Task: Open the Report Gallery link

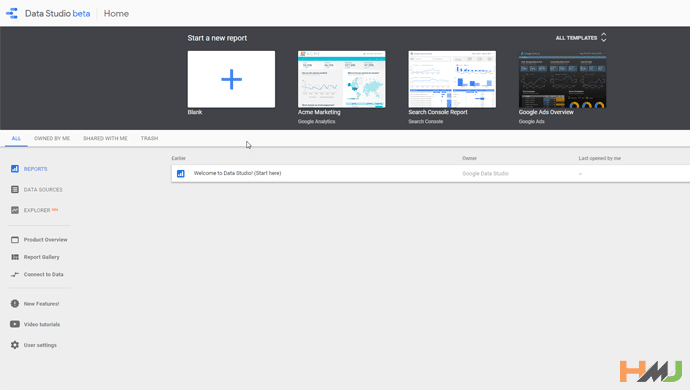Action: pos(41,257)
